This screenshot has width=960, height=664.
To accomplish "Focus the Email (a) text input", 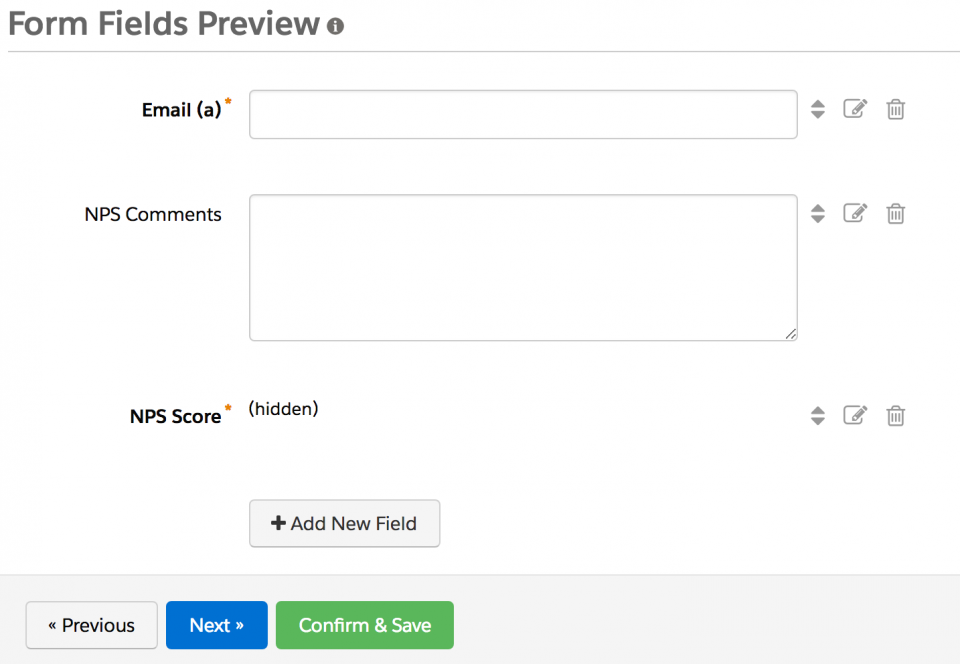I will coord(523,114).
